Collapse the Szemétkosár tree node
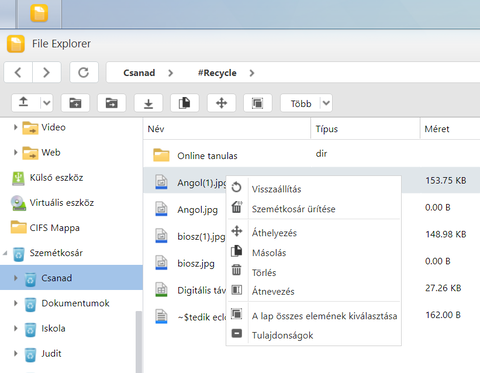The height and width of the screenshot is (373, 480). pos(5,253)
